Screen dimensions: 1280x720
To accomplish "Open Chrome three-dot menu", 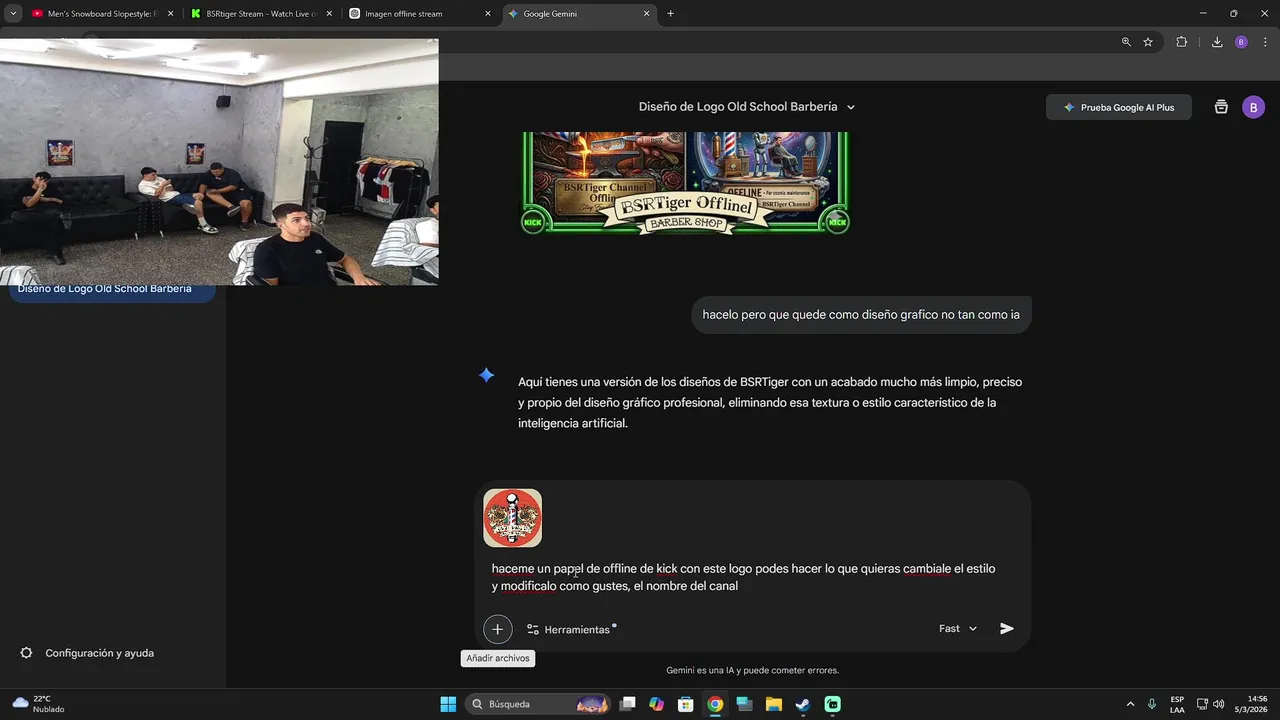I will 1264,42.
